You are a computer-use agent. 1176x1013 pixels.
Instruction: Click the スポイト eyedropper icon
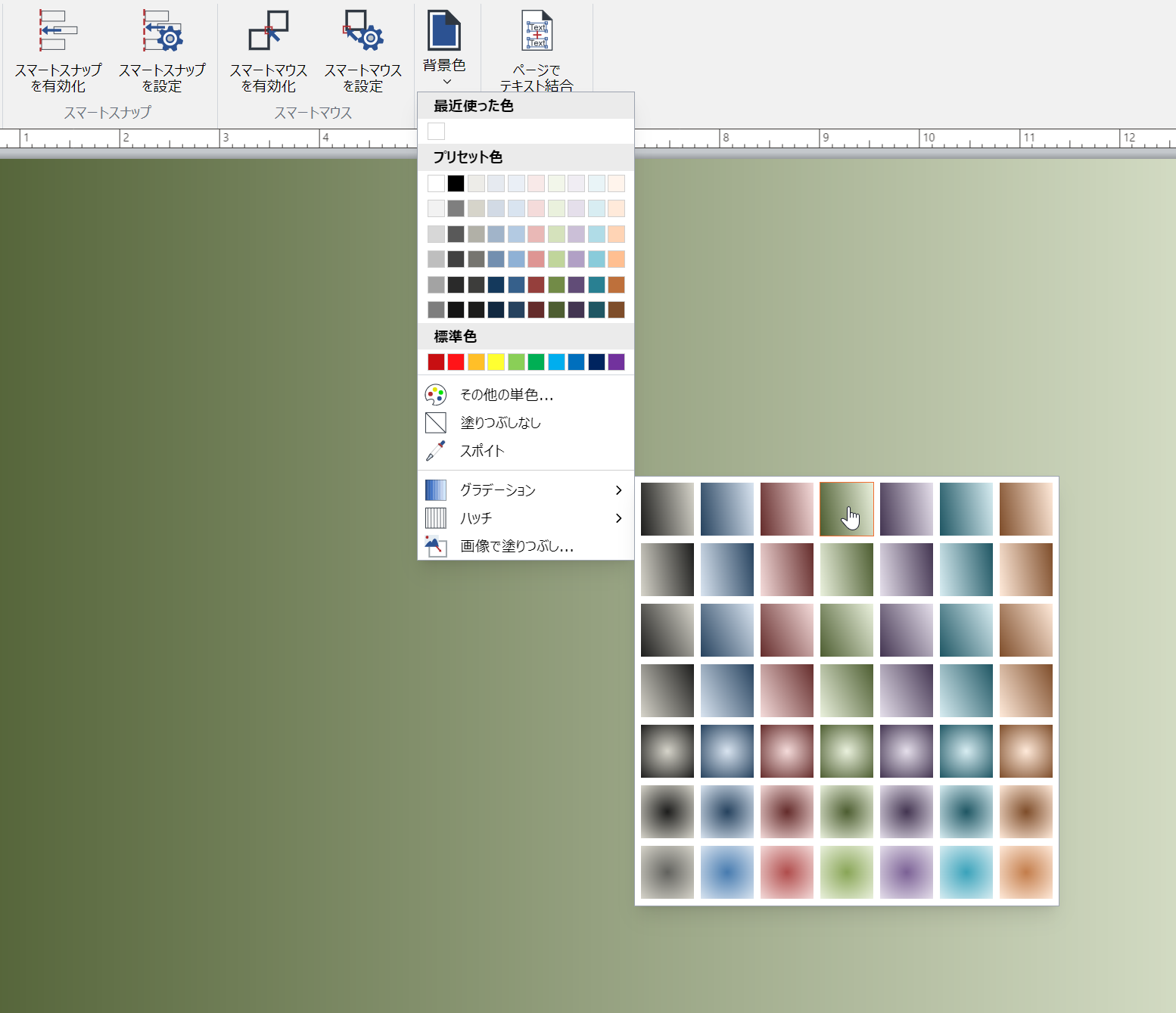click(436, 451)
